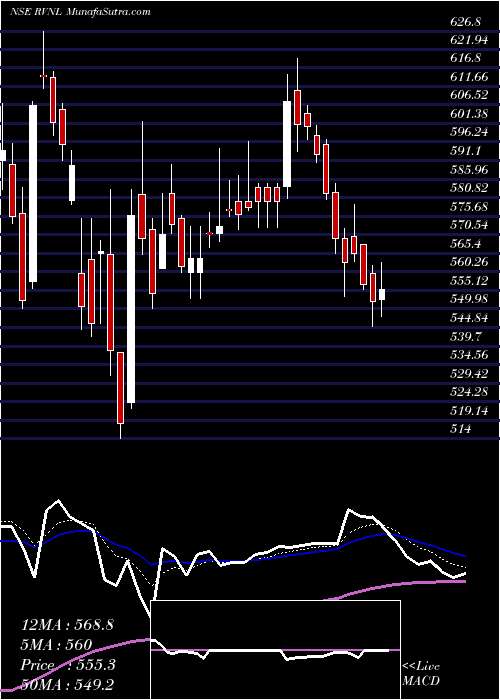
Task: Select the 596.24 price axis label
Action: tap(469, 133)
